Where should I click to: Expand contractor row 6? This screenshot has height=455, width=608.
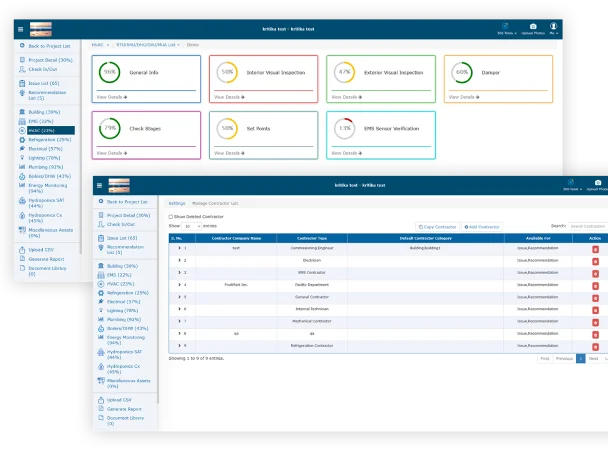click(179, 309)
